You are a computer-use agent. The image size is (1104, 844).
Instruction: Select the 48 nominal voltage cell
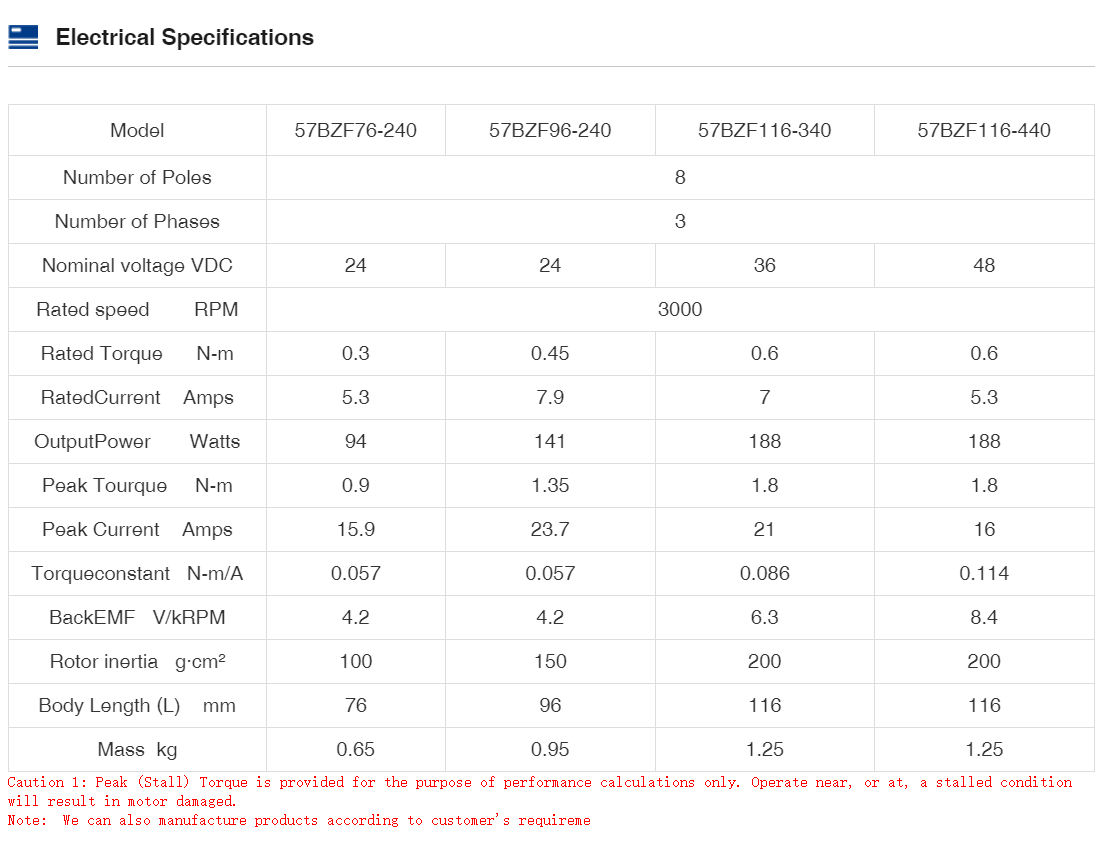[x=984, y=265]
